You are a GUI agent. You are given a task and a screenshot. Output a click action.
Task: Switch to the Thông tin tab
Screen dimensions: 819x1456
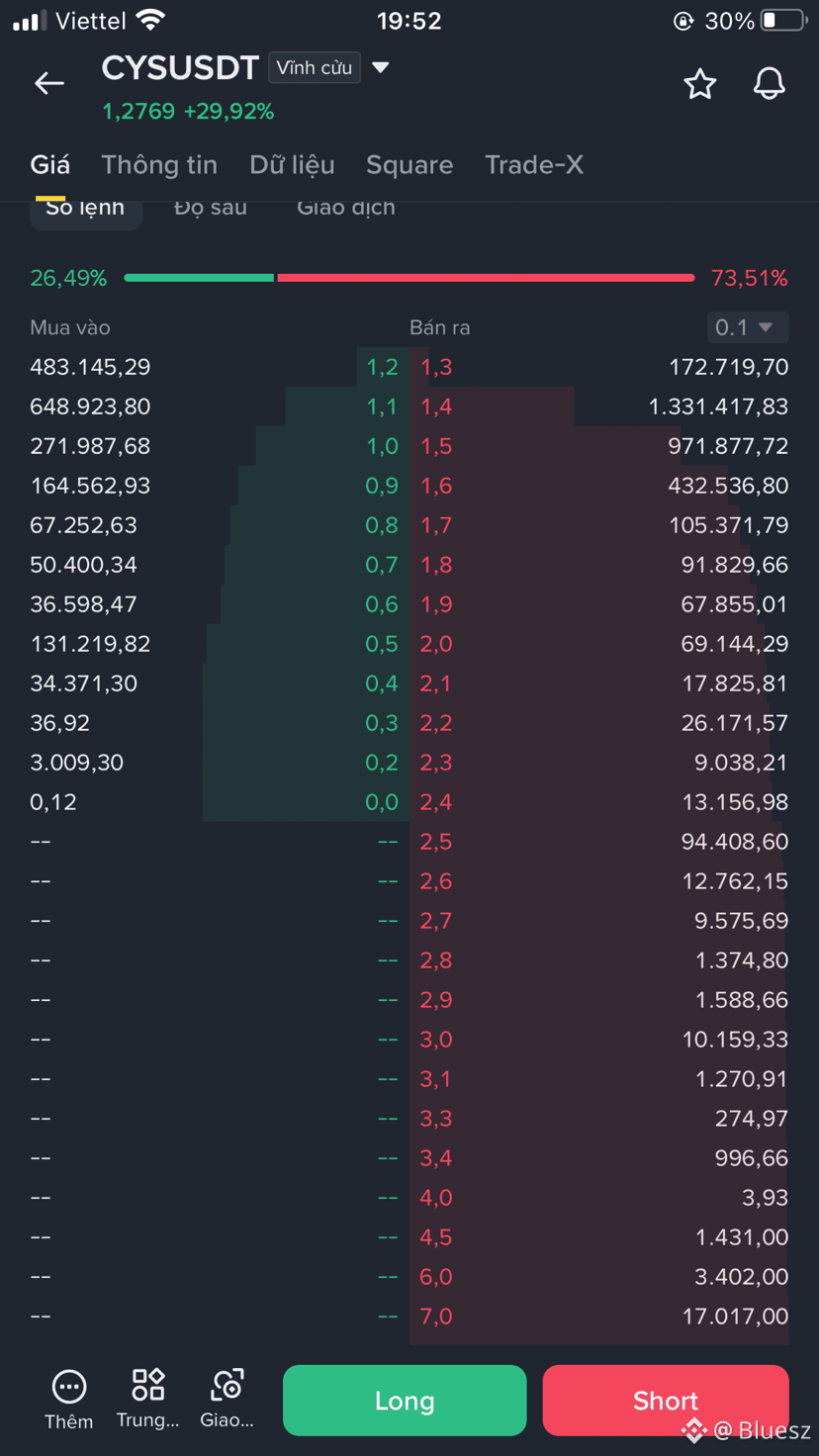click(159, 165)
